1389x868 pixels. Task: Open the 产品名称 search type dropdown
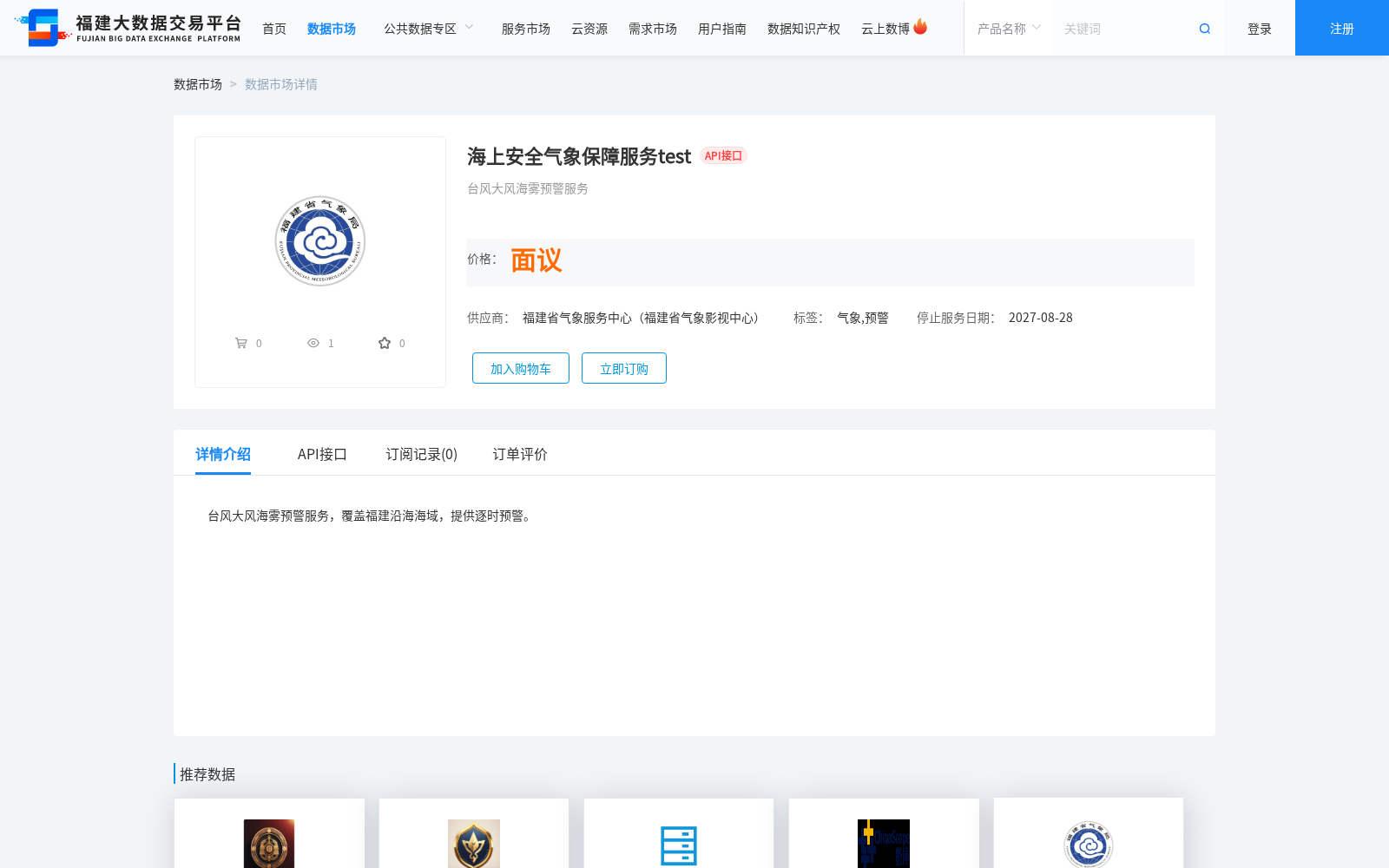[x=1009, y=29]
